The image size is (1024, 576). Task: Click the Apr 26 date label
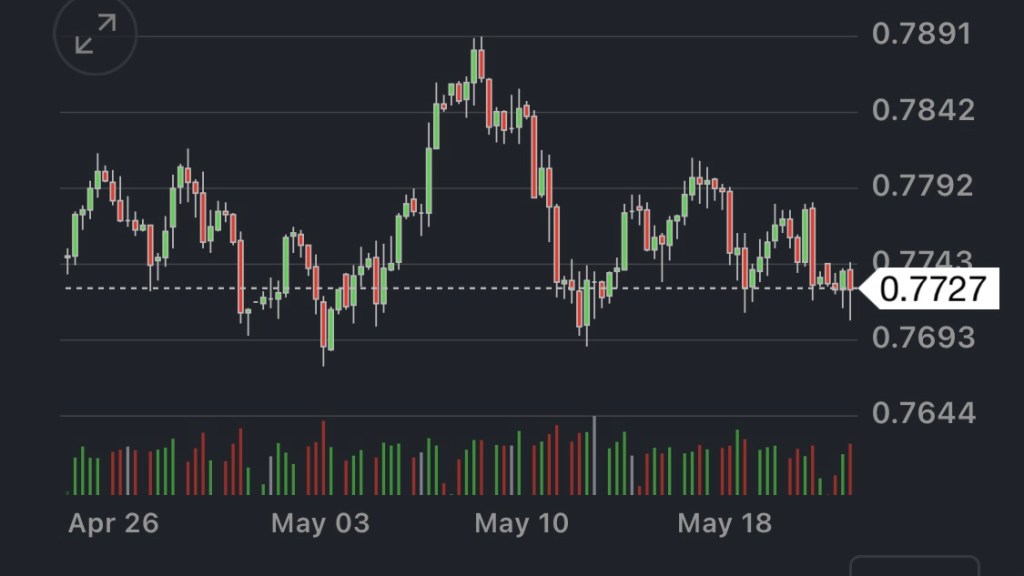(113, 523)
